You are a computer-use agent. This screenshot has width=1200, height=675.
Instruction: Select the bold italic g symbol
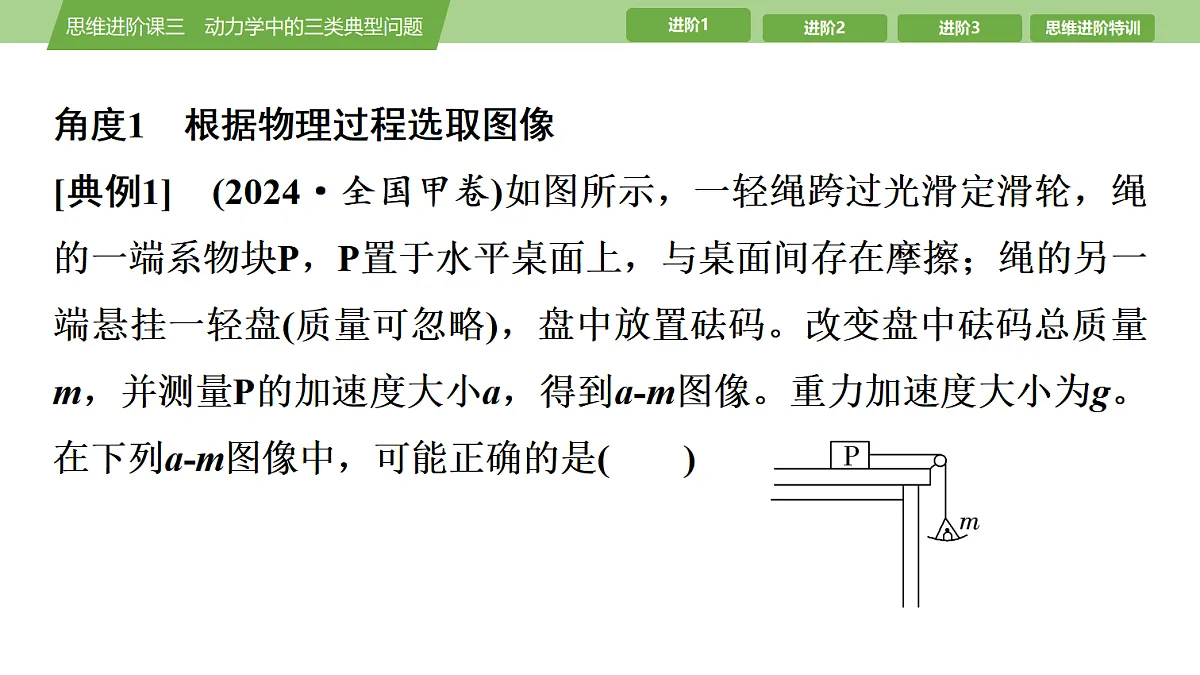tap(1100, 395)
